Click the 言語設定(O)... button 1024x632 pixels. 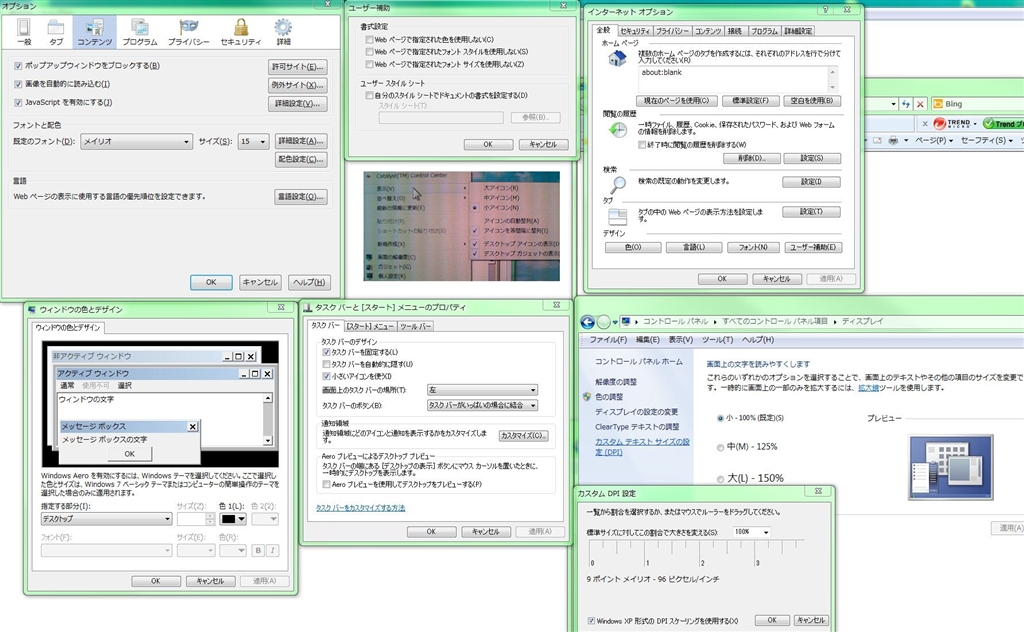(301, 197)
